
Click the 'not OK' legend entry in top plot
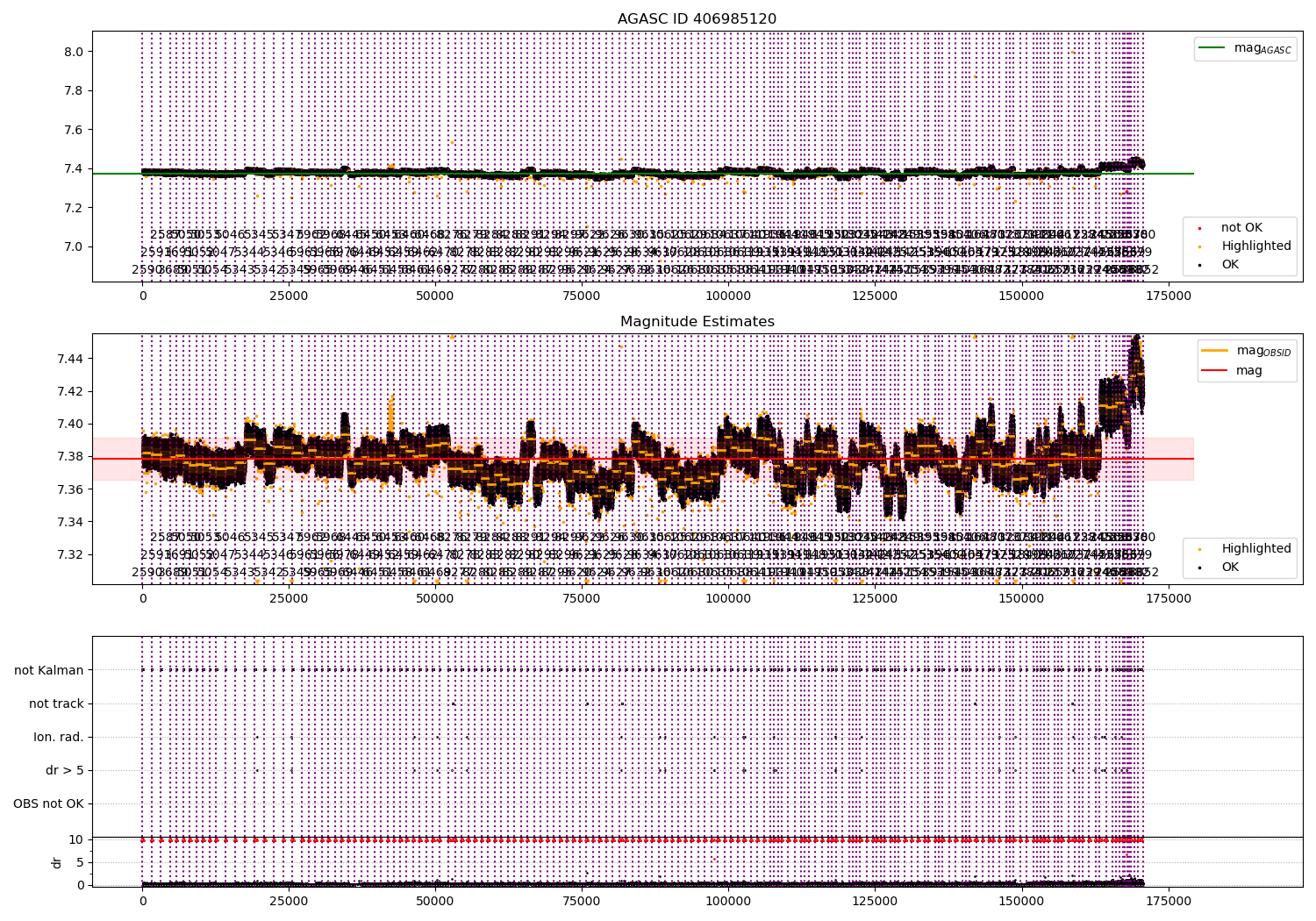(x=1241, y=227)
